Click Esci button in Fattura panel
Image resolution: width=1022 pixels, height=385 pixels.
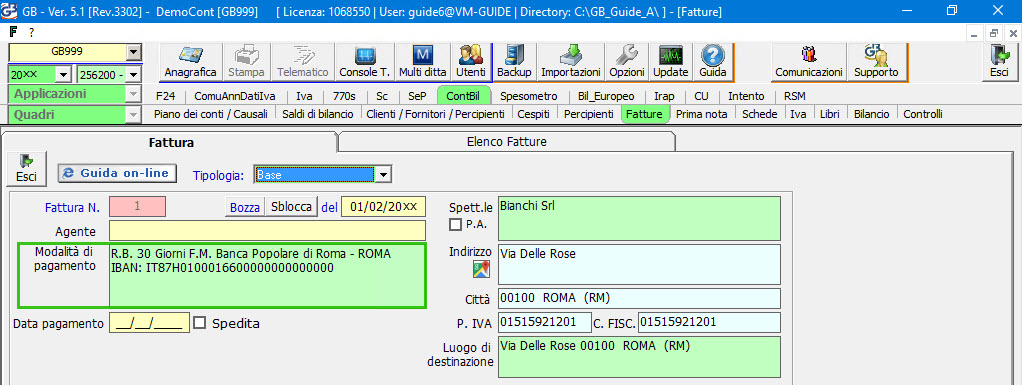pos(27,168)
